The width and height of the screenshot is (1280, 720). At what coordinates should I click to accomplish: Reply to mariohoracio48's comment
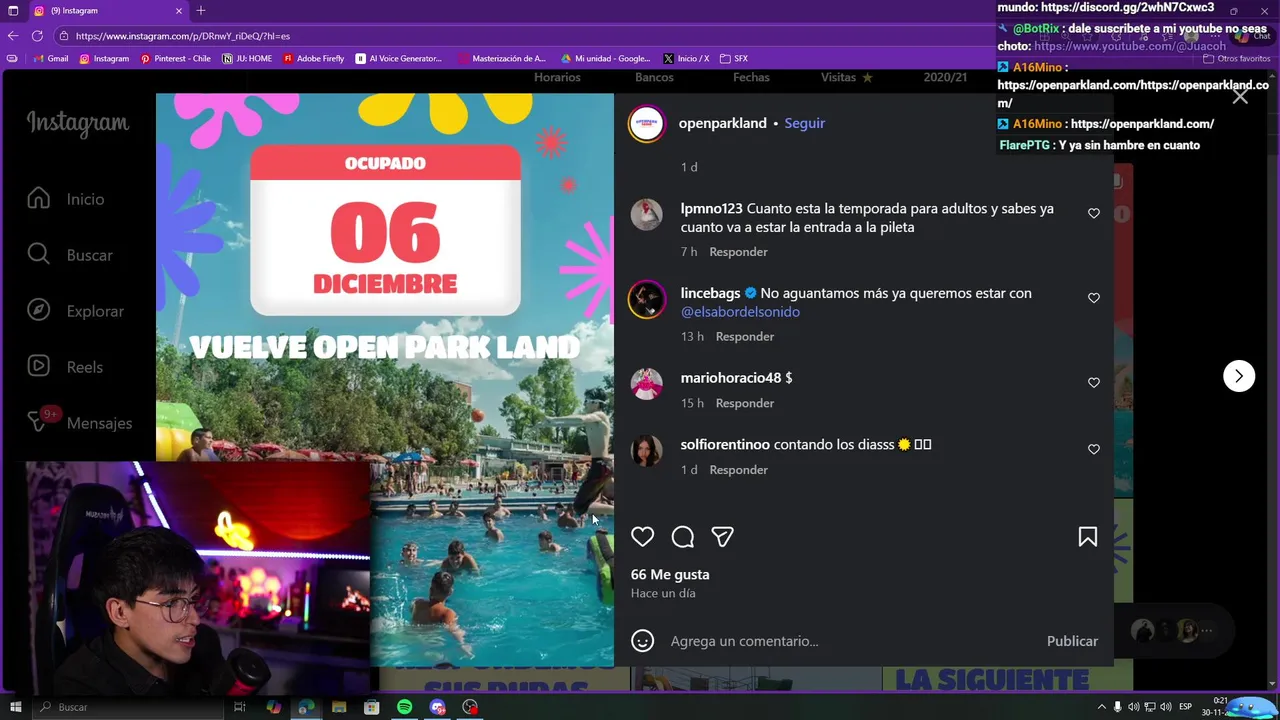(745, 403)
